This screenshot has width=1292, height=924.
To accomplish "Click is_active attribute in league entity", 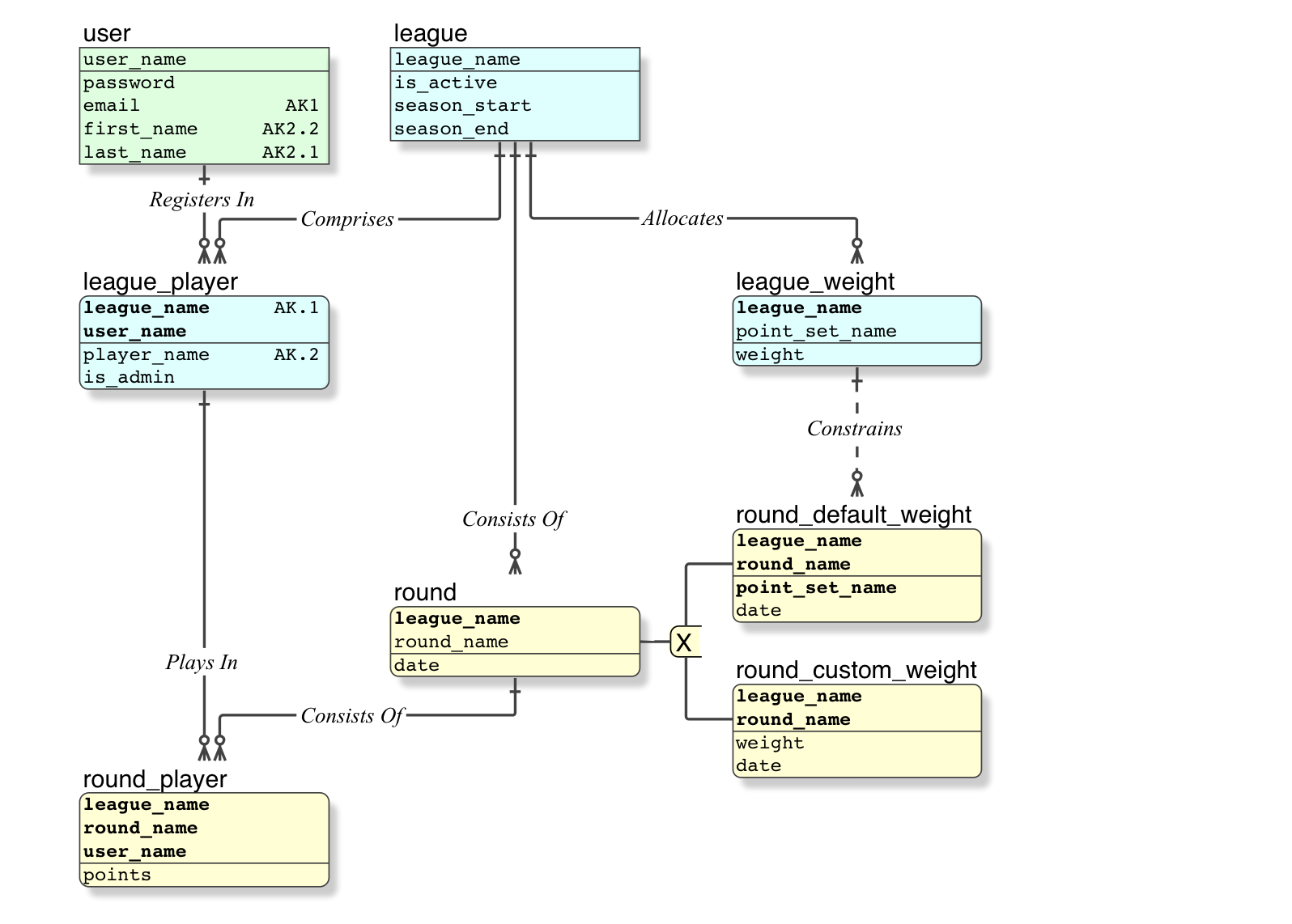I will 446,83.
